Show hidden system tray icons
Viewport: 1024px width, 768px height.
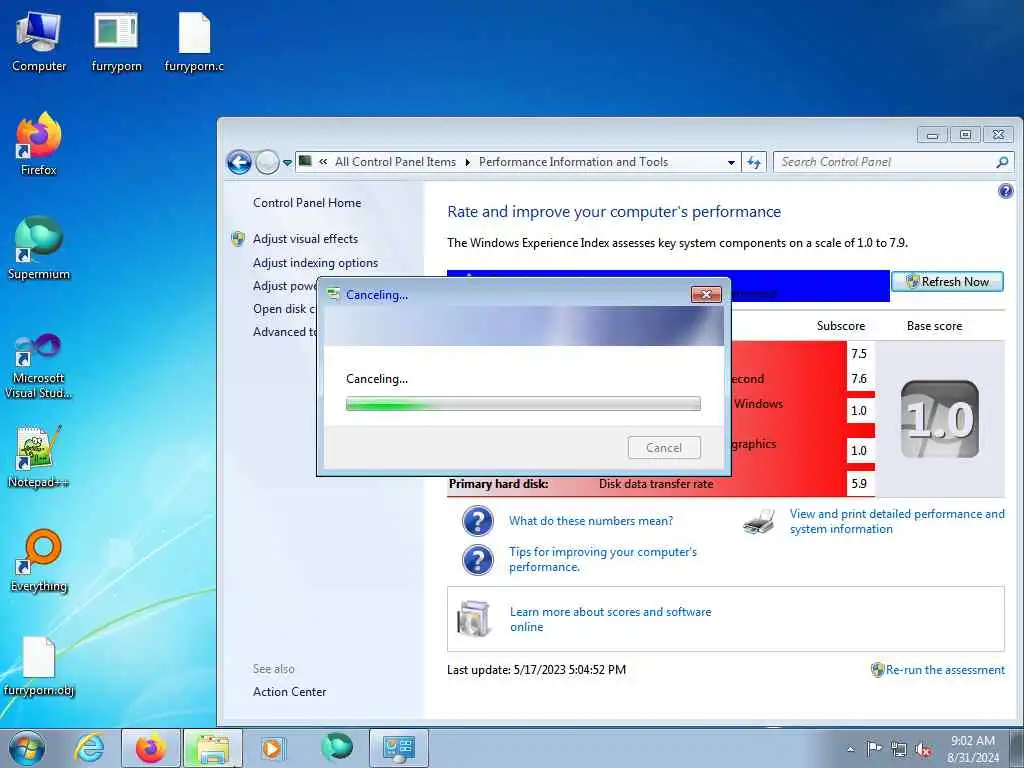coord(850,749)
